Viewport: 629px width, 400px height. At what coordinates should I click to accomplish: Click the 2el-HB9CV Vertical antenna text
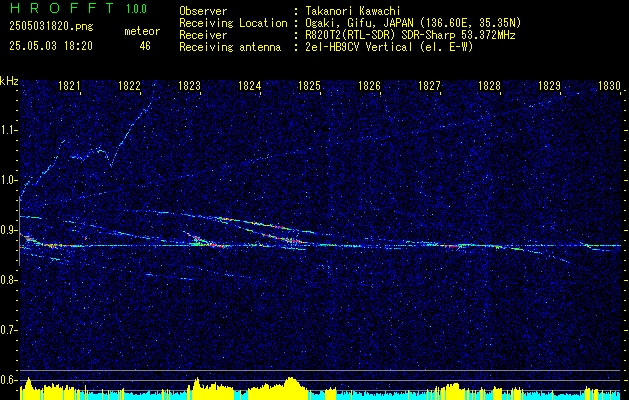(387, 47)
